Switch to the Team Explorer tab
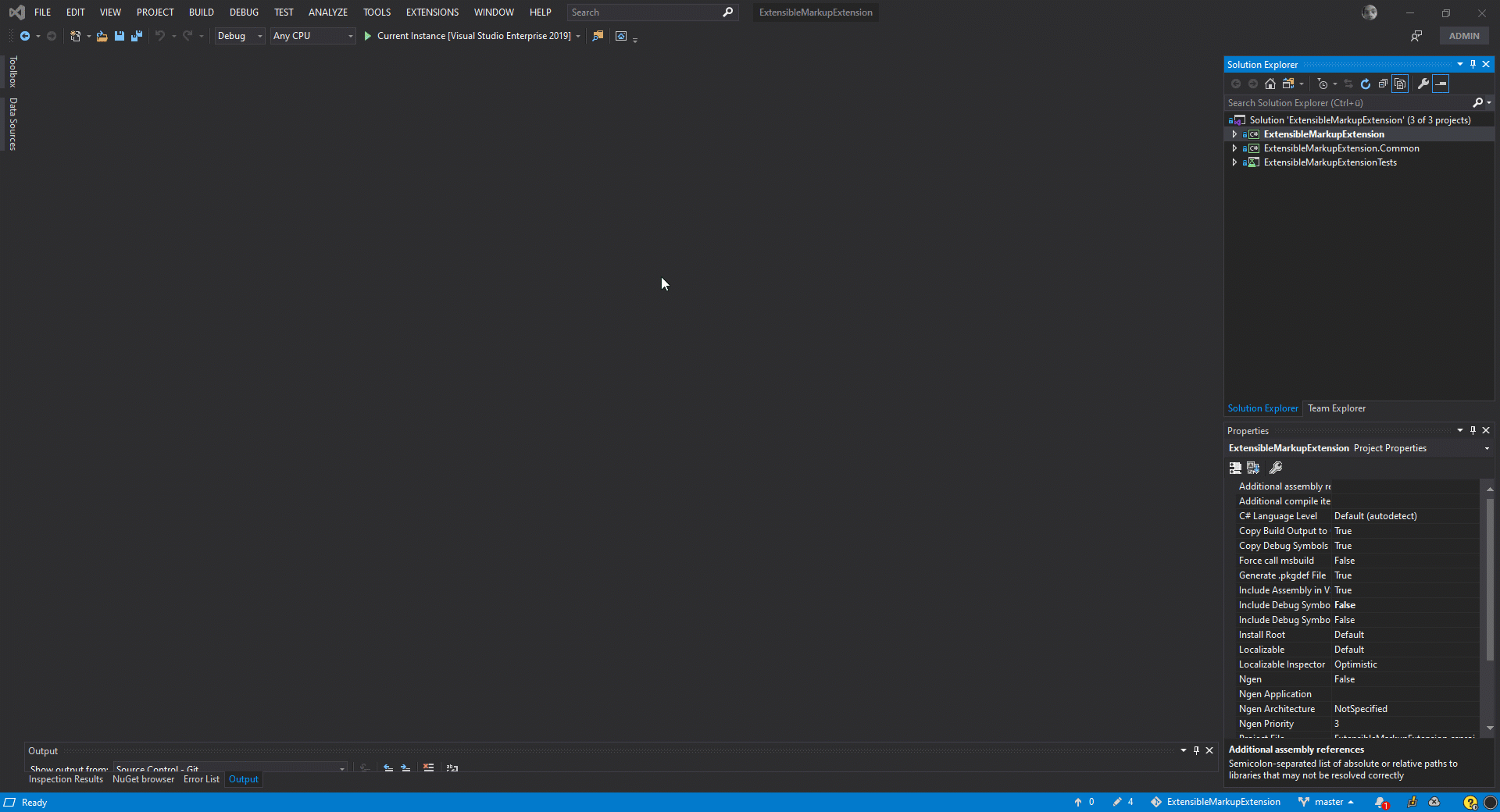This screenshot has width=1500, height=812. click(x=1337, y=408)
